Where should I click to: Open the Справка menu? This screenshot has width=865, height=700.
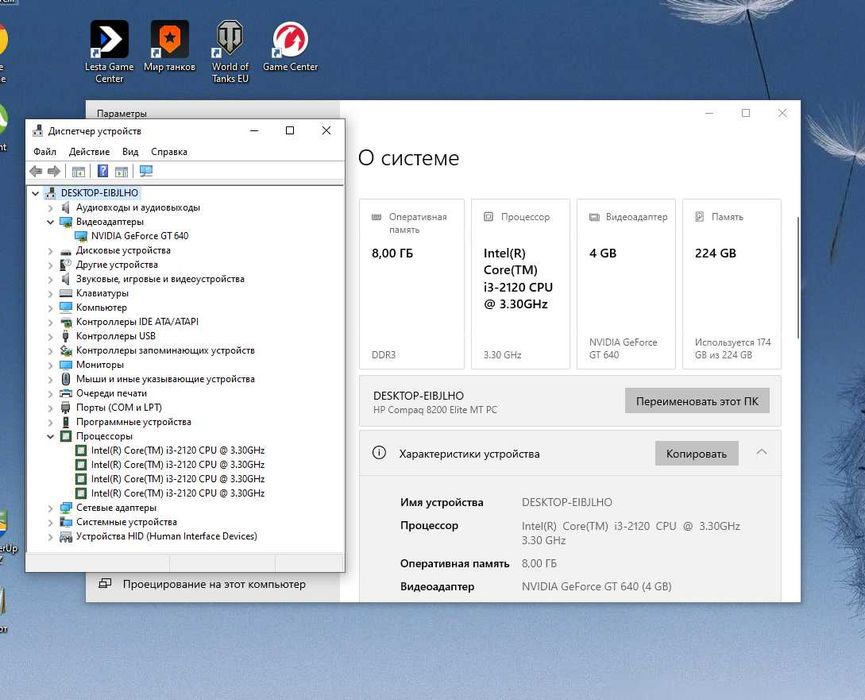[169, 152]
